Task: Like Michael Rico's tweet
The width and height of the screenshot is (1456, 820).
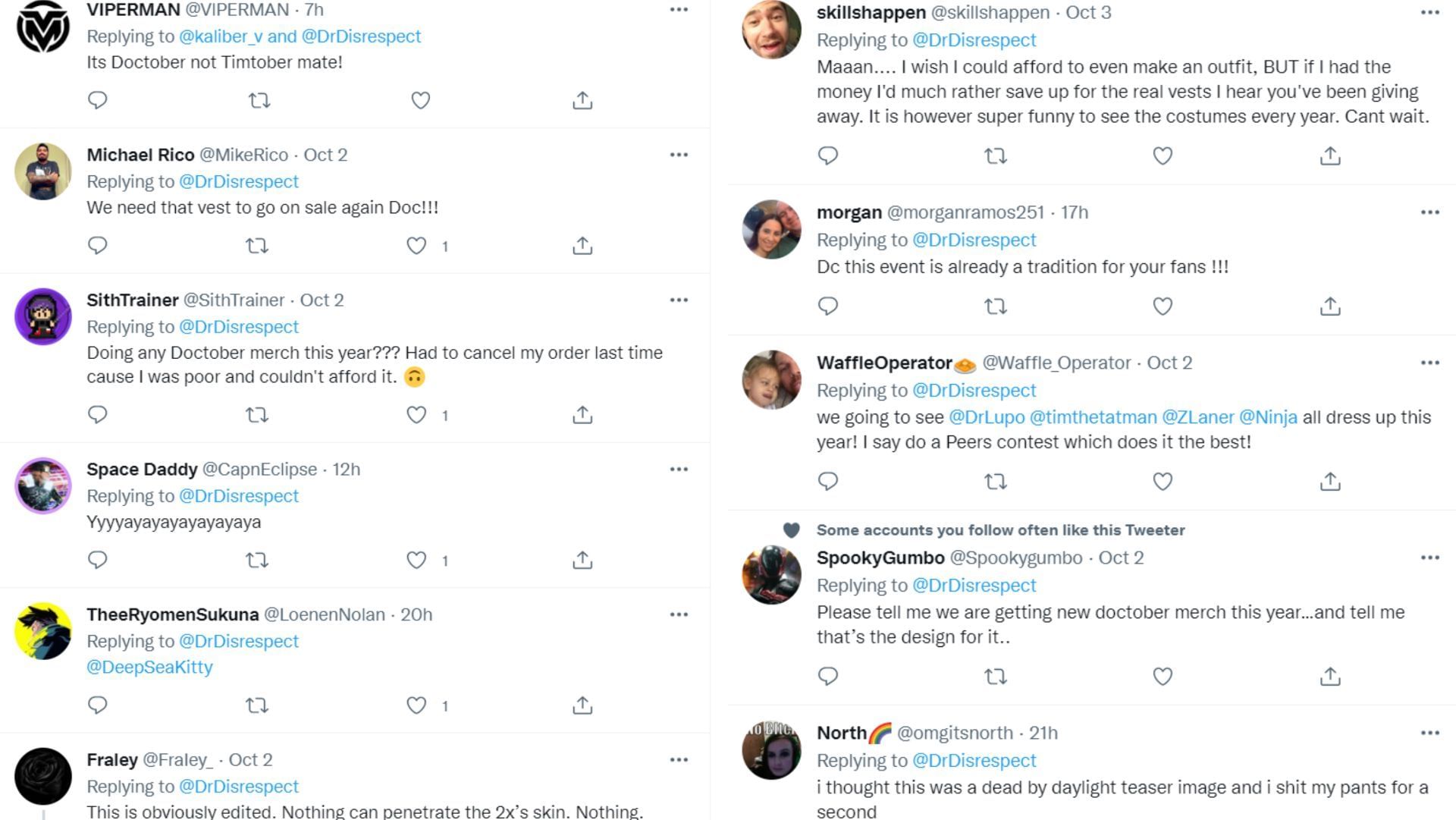Action: (x=416, y=246)
